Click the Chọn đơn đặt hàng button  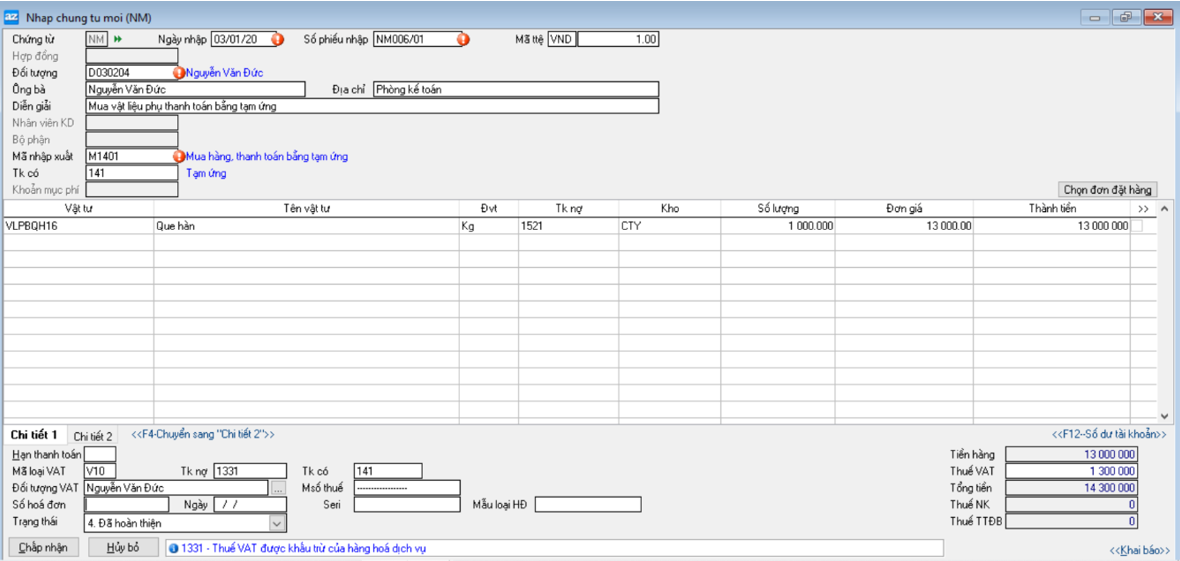(1107, 189)
